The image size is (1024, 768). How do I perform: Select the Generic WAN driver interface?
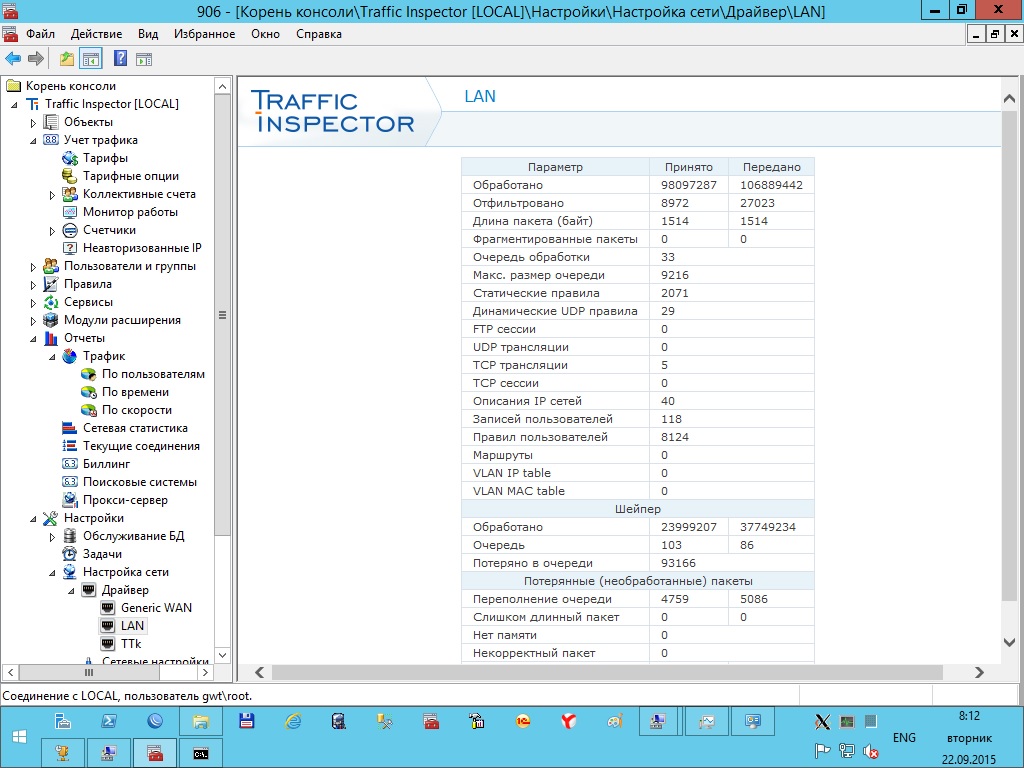pyautogui.click(x=156, y=608)
